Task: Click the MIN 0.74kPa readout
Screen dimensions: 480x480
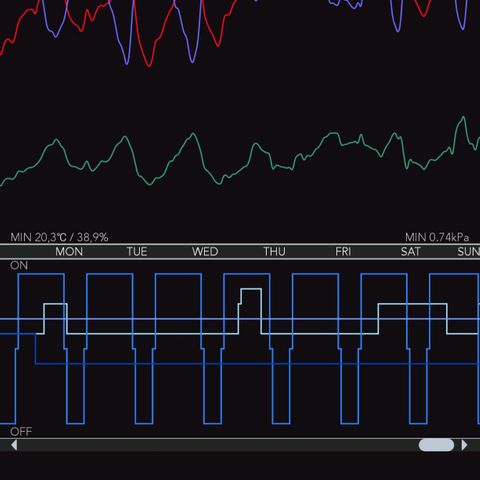Action: coord(437,237)
